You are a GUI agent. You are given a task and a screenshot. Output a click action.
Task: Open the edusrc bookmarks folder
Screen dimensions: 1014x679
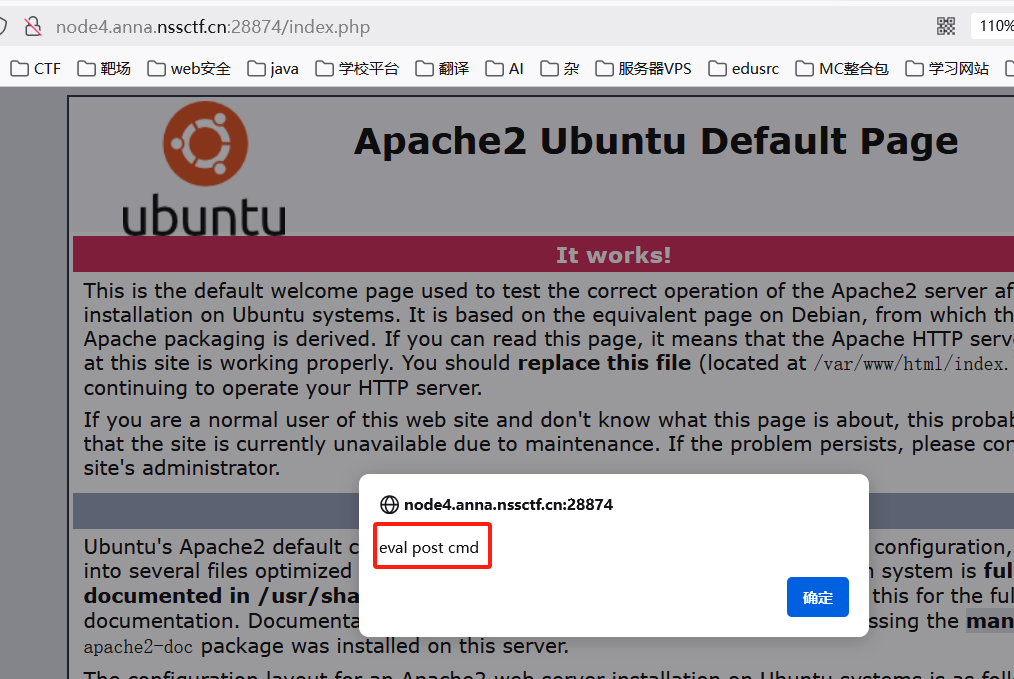coord(744,69)
